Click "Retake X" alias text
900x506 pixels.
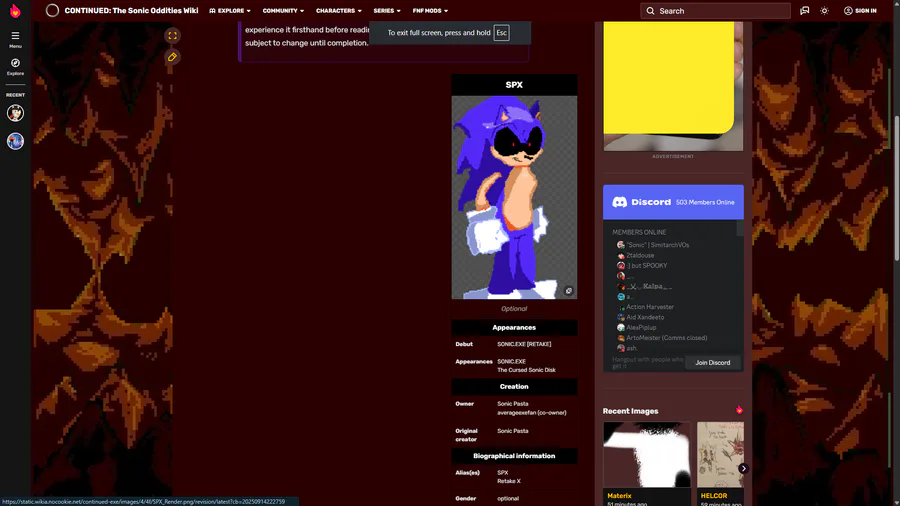[509, 481]
